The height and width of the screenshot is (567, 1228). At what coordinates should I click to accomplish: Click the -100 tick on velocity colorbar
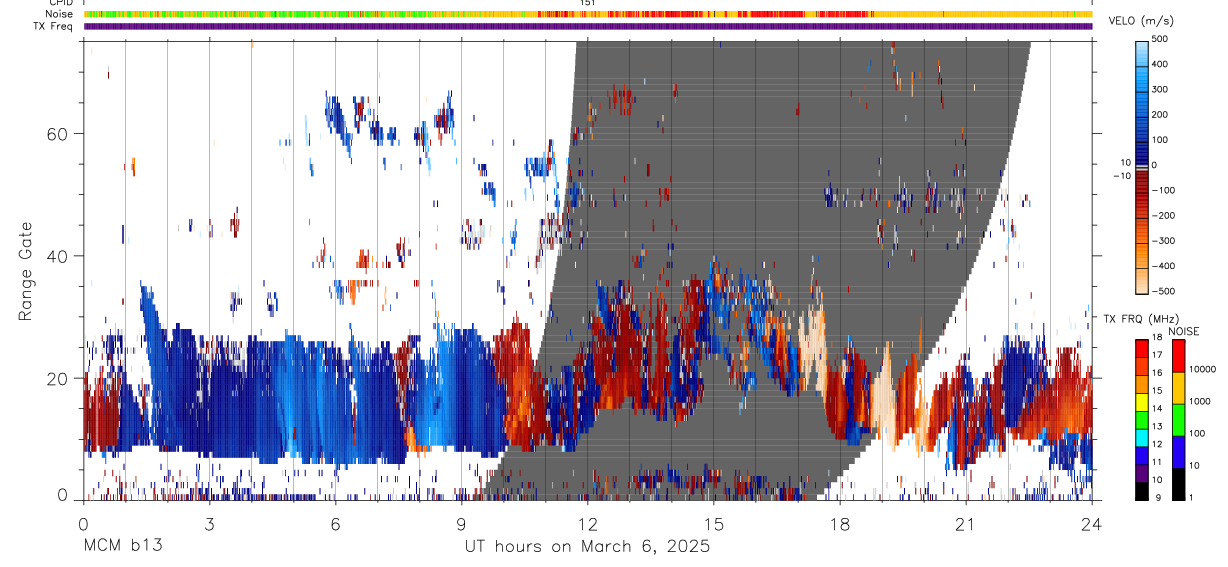(x=1164, y=190)
